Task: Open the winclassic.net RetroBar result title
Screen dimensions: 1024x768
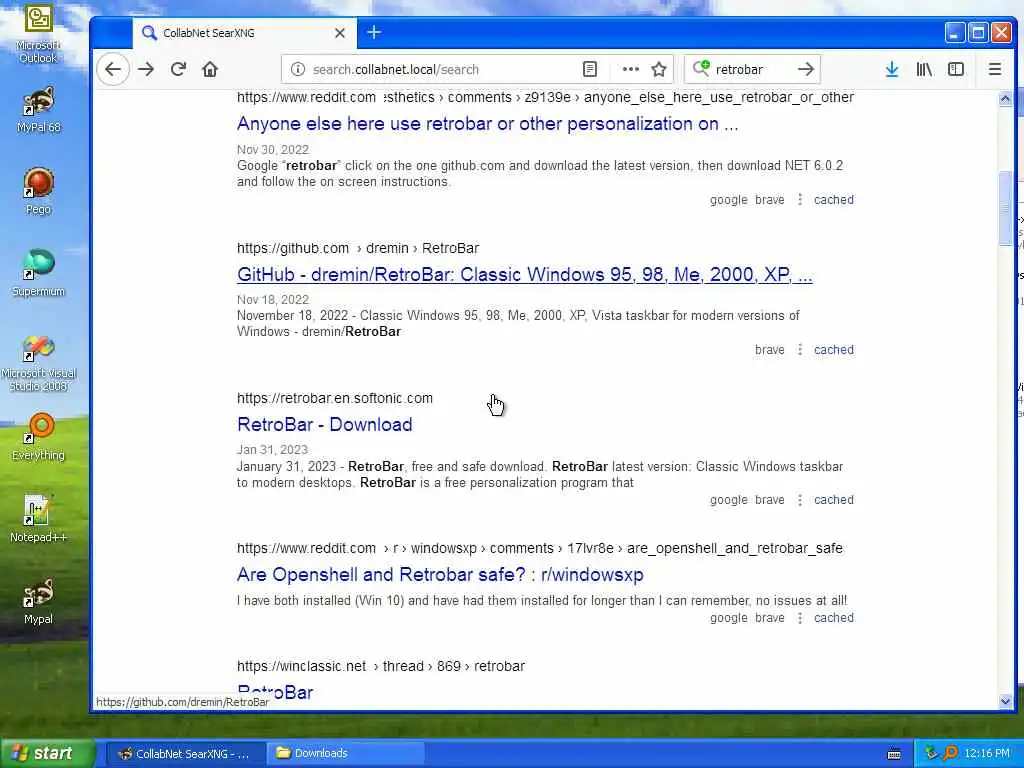Action: [275, 692]
